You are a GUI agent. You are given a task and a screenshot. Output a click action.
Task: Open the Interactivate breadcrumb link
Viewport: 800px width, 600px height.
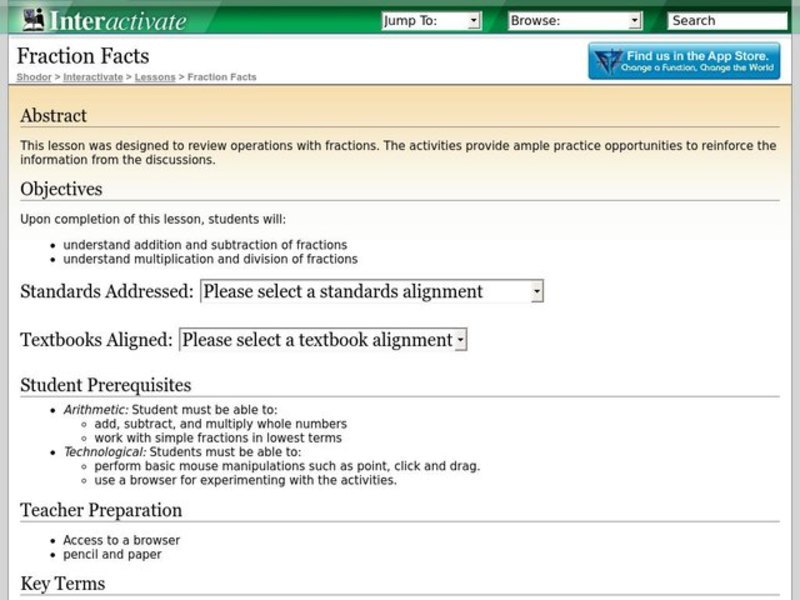(93, 77)
